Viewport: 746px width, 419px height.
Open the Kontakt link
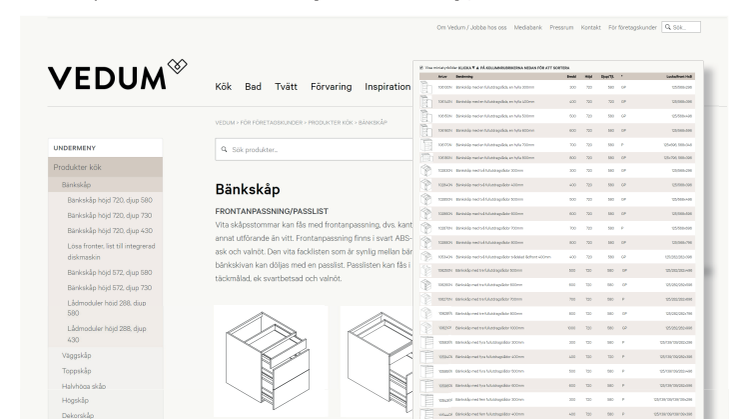pos(590,28)
